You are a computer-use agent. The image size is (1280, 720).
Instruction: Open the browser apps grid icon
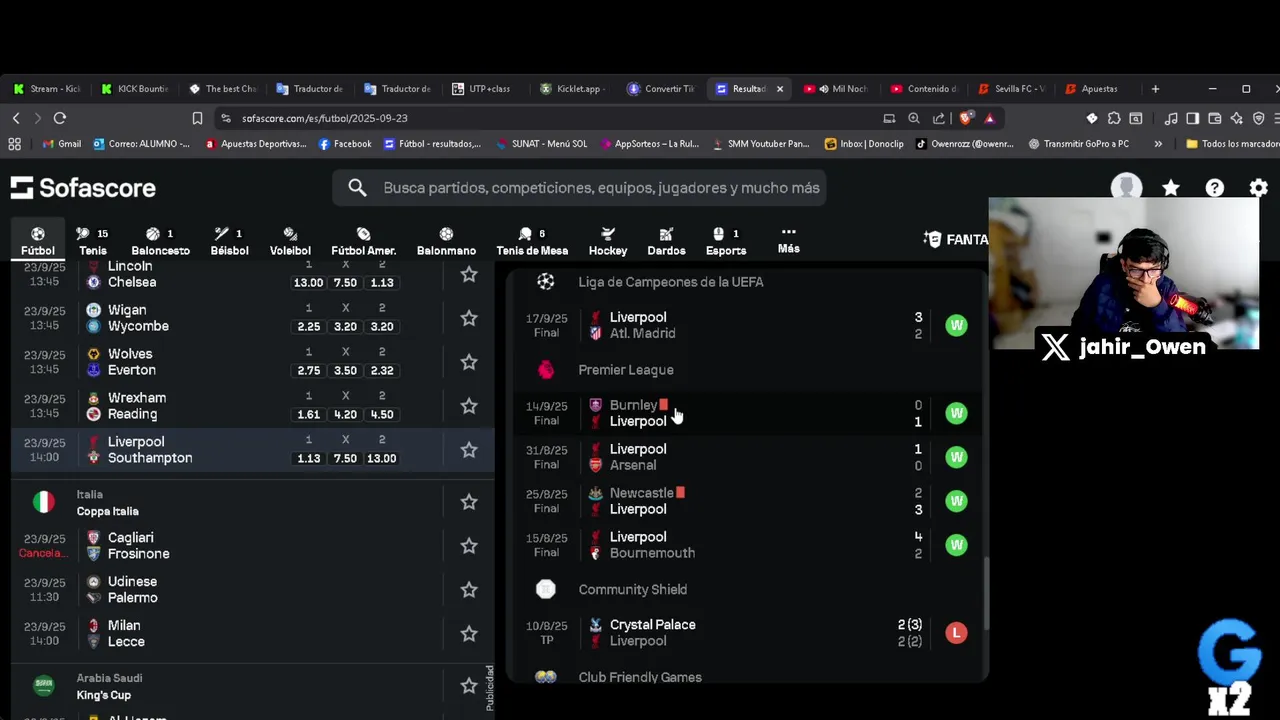point(14,144)
